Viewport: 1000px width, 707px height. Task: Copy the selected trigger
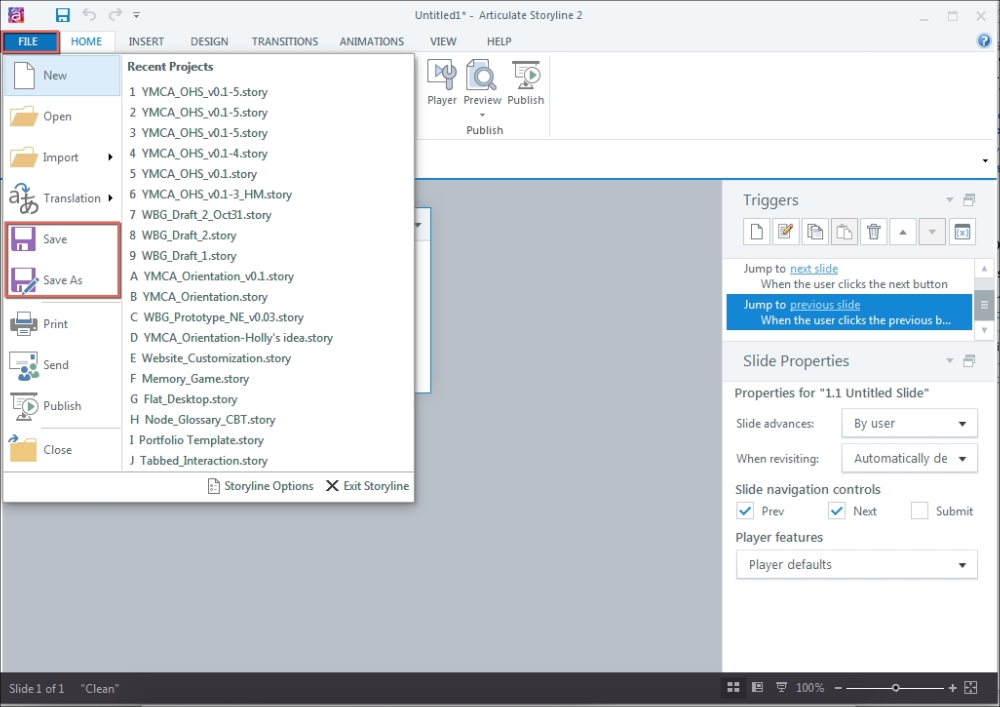click(x=815, y=231)
